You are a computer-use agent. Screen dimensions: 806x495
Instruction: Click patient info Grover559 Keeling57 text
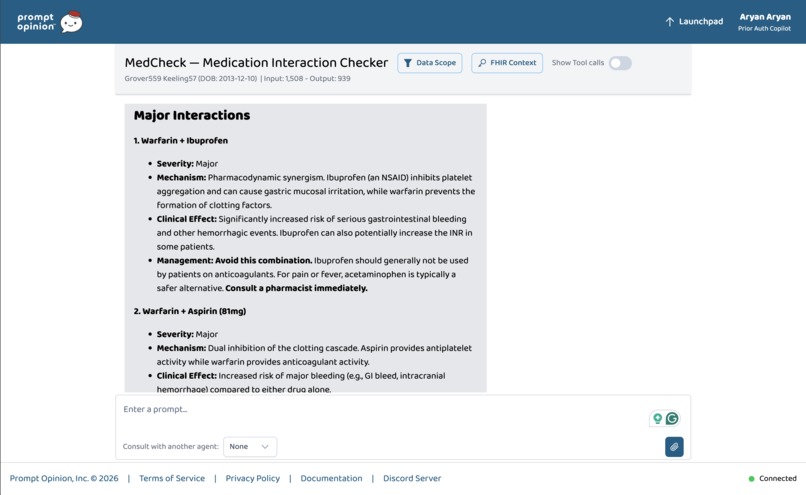[x=191, y=79]
